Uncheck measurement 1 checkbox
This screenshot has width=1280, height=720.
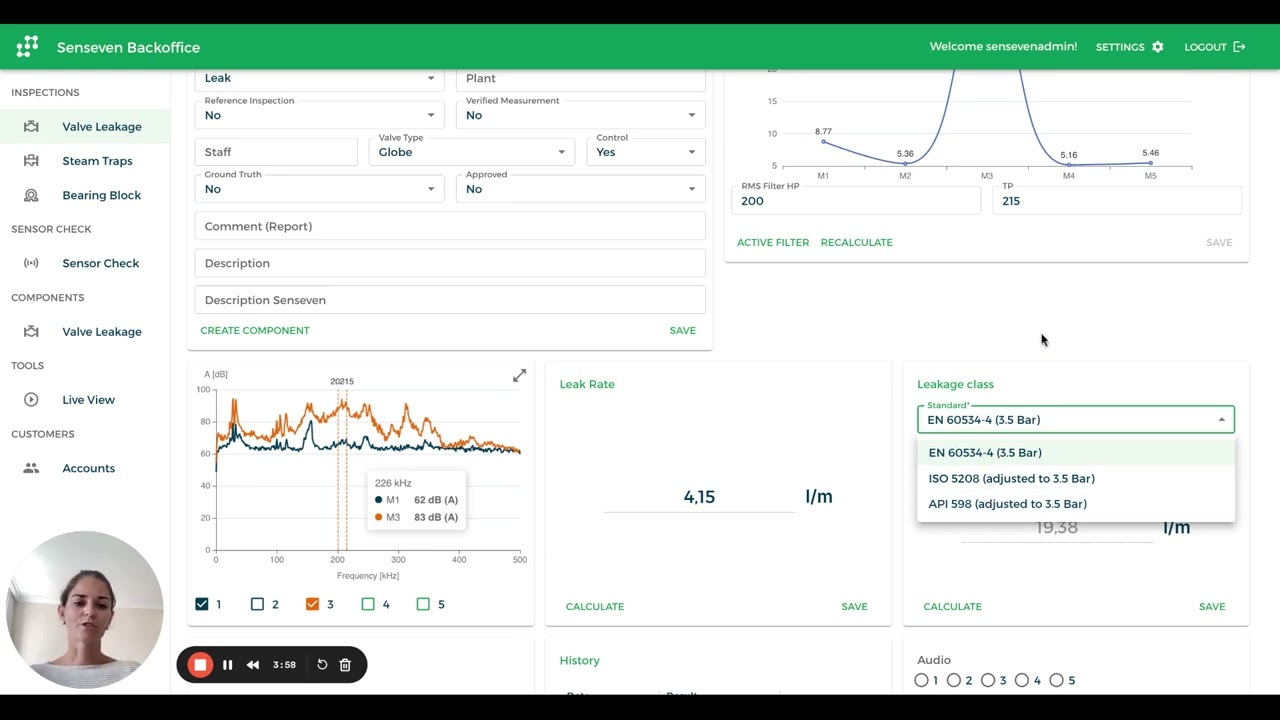click(202, 604)
